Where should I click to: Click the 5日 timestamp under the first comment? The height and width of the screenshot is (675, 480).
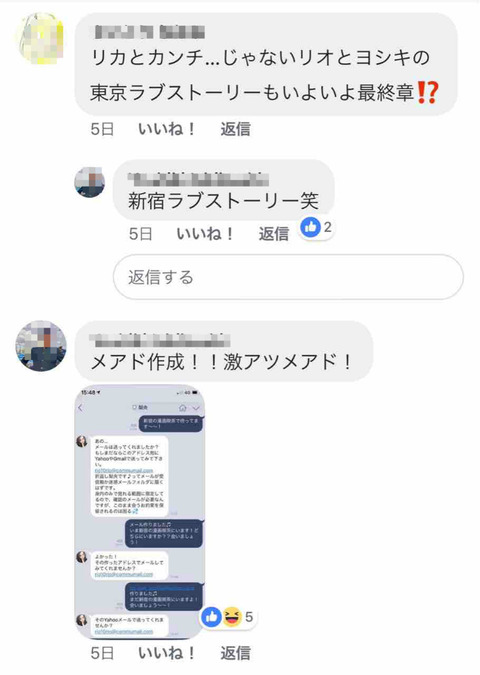102,129
